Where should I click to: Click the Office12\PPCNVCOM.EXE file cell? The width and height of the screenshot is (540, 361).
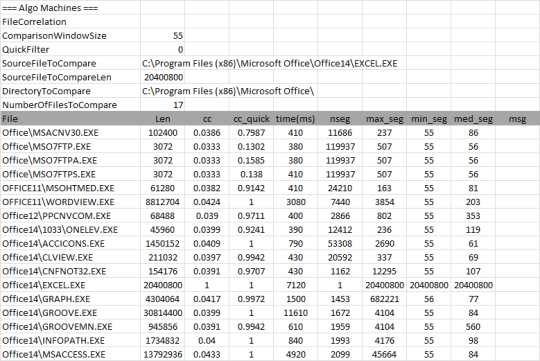(70, 216)
